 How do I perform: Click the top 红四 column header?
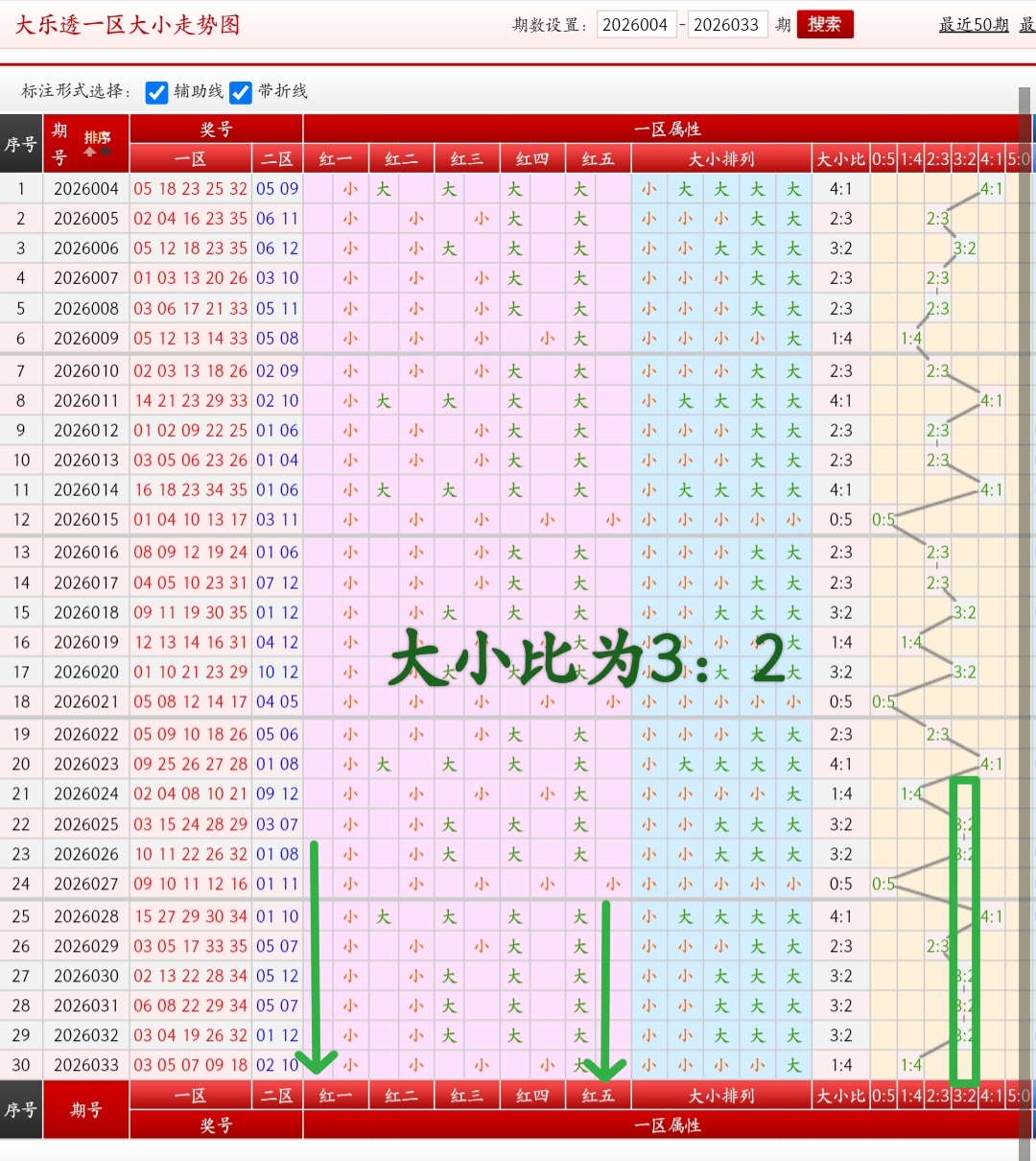point(532,158)
